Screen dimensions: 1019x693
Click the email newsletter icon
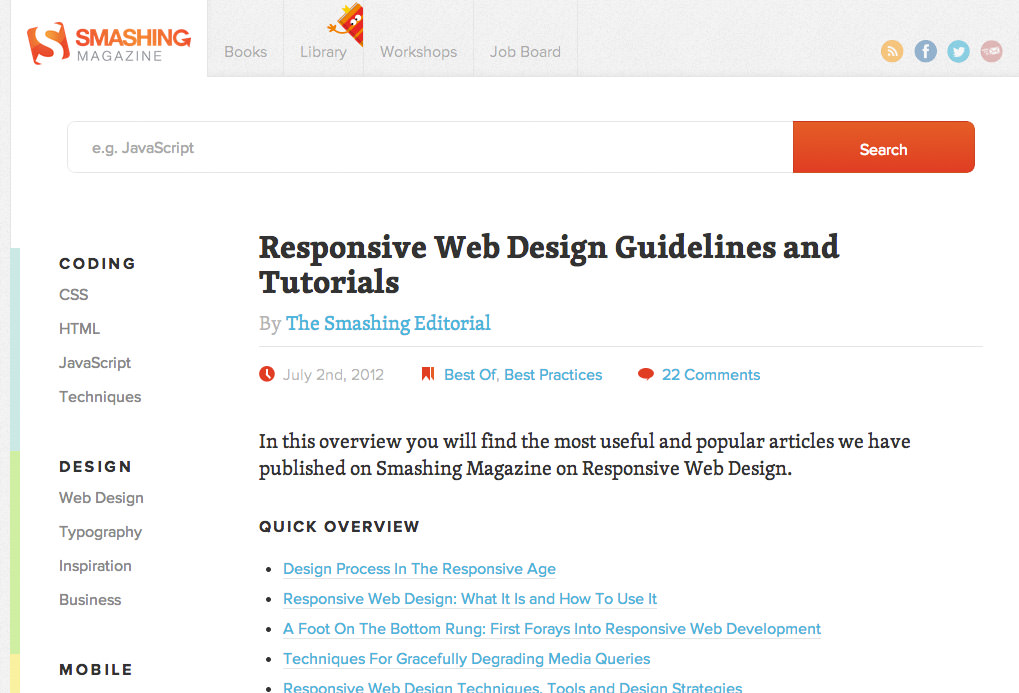[991, 52]
